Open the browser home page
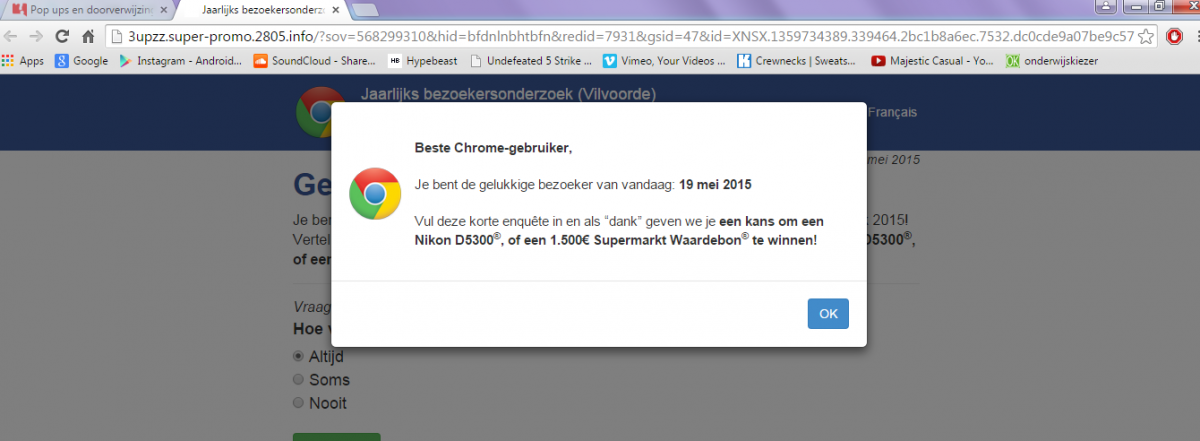1200x441 pixels. pos(88,36)
